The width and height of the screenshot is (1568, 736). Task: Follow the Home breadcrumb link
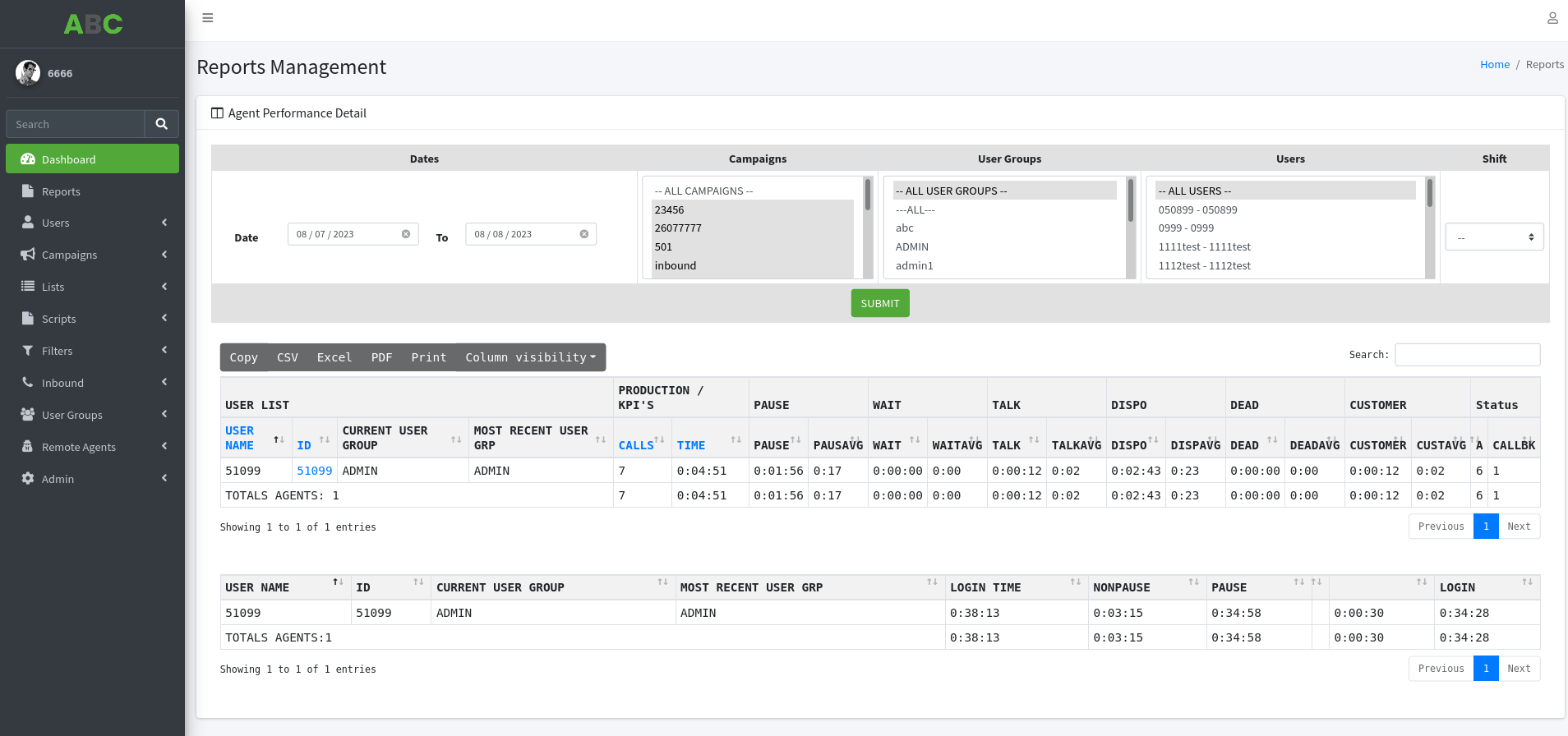click(x=1494, y=65)
